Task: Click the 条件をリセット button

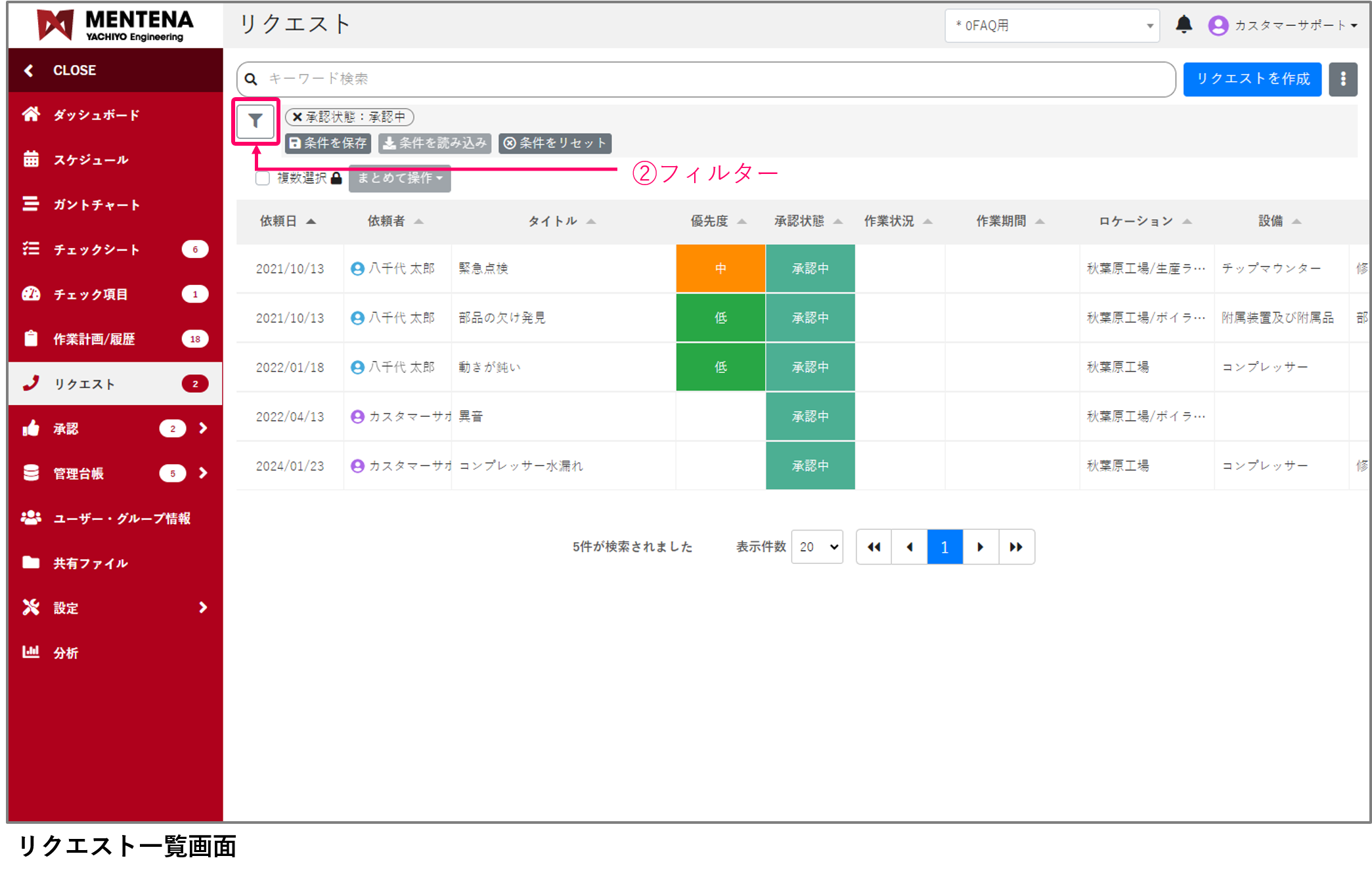Action: tap(555, 143)
